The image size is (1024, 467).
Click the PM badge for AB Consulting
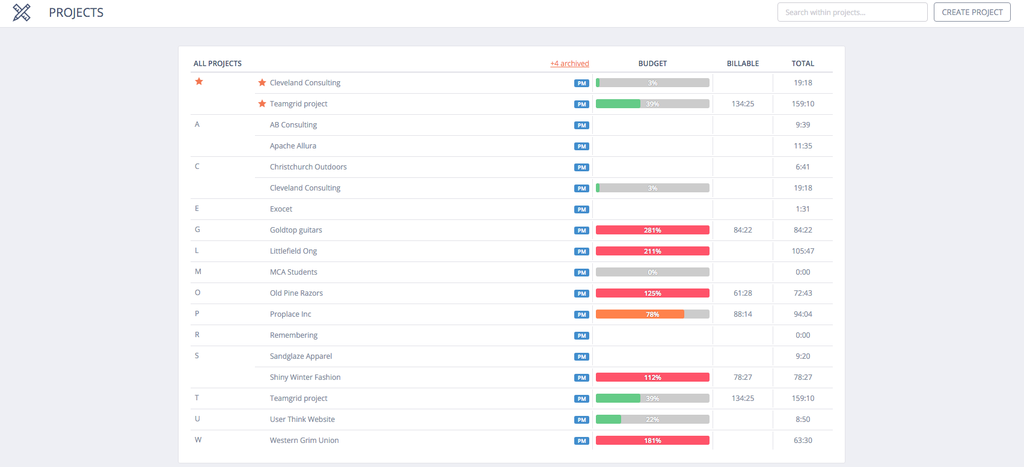pos(581,125)
